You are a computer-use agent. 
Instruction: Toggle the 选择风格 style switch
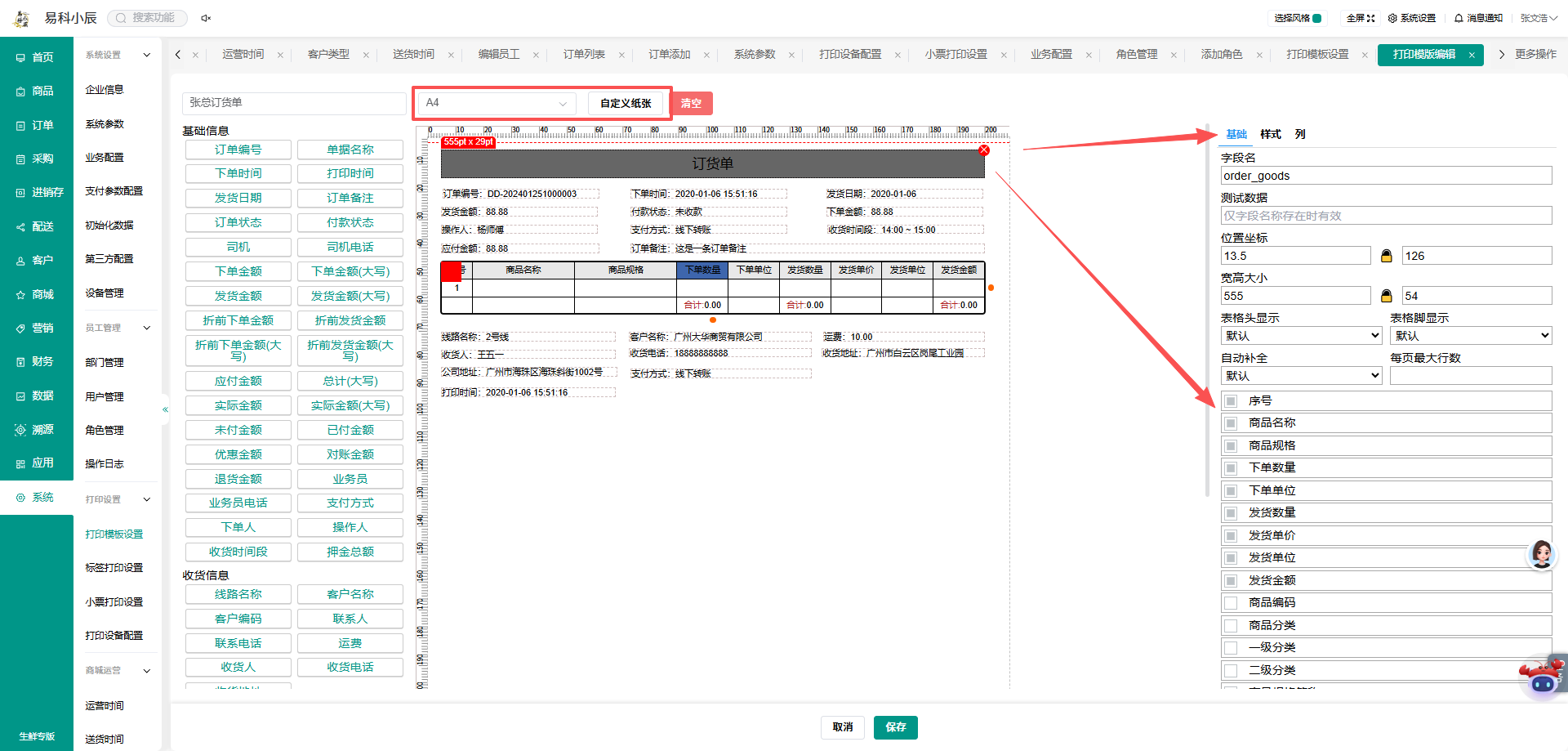pyautogui.click(x=1317, y=18)
